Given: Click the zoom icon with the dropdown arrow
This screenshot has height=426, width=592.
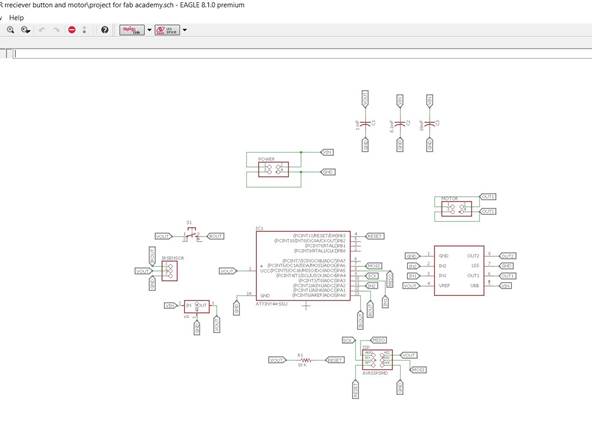Looking at the screenshot, I should click(x=26, y=30).
